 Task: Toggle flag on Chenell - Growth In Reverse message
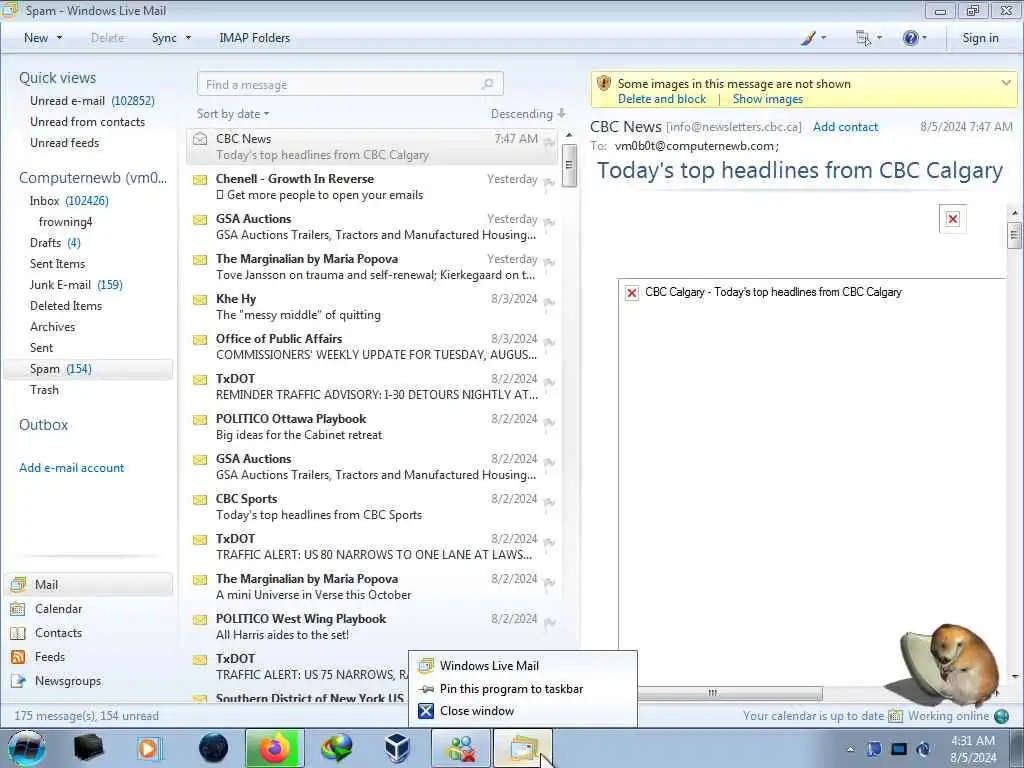549,182
